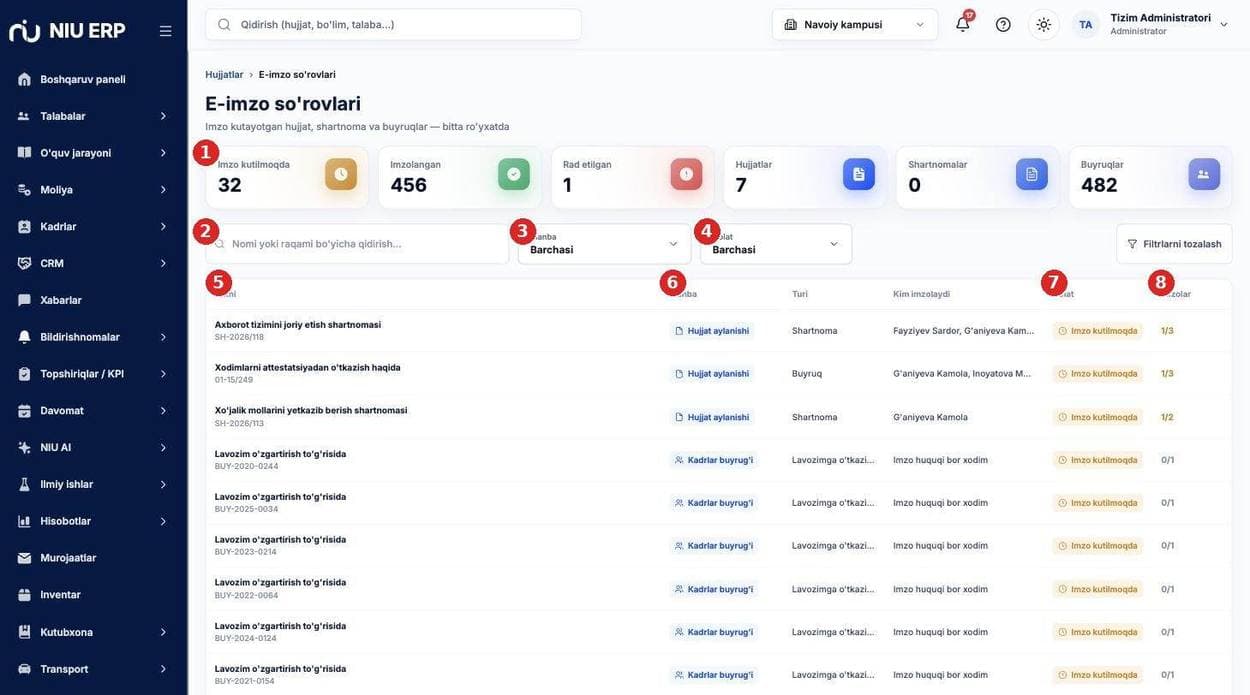Go to Xabarlar in the sidebar
The width and height of the screenshot is (1250, 695).
coord(93,300)
